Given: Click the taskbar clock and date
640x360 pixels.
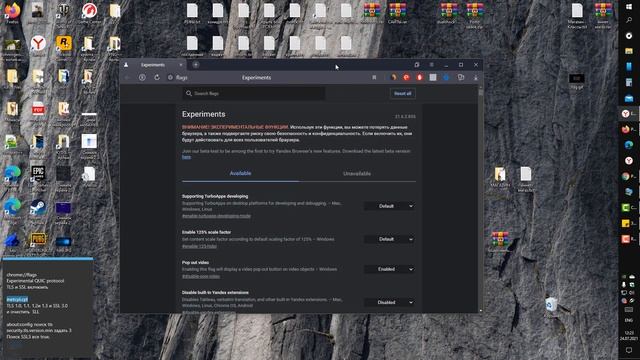Looking at the screenshot, I should 629,336.
